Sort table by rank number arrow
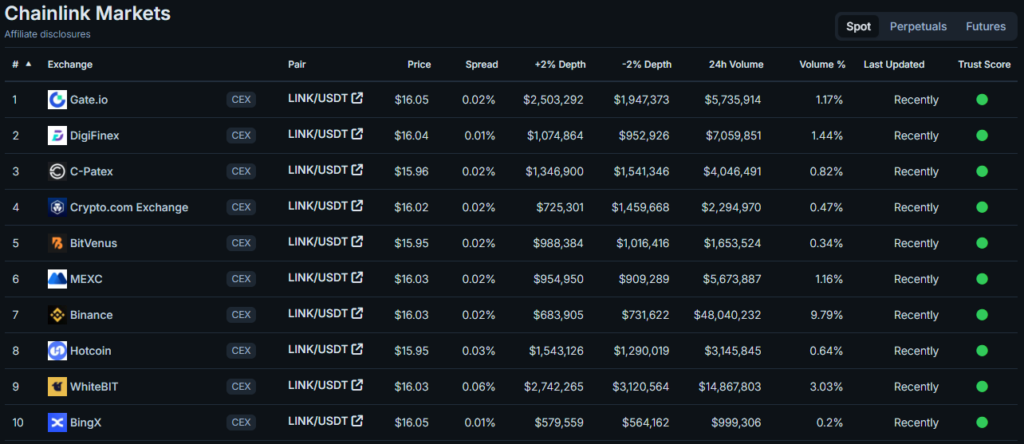 (28, 64)
